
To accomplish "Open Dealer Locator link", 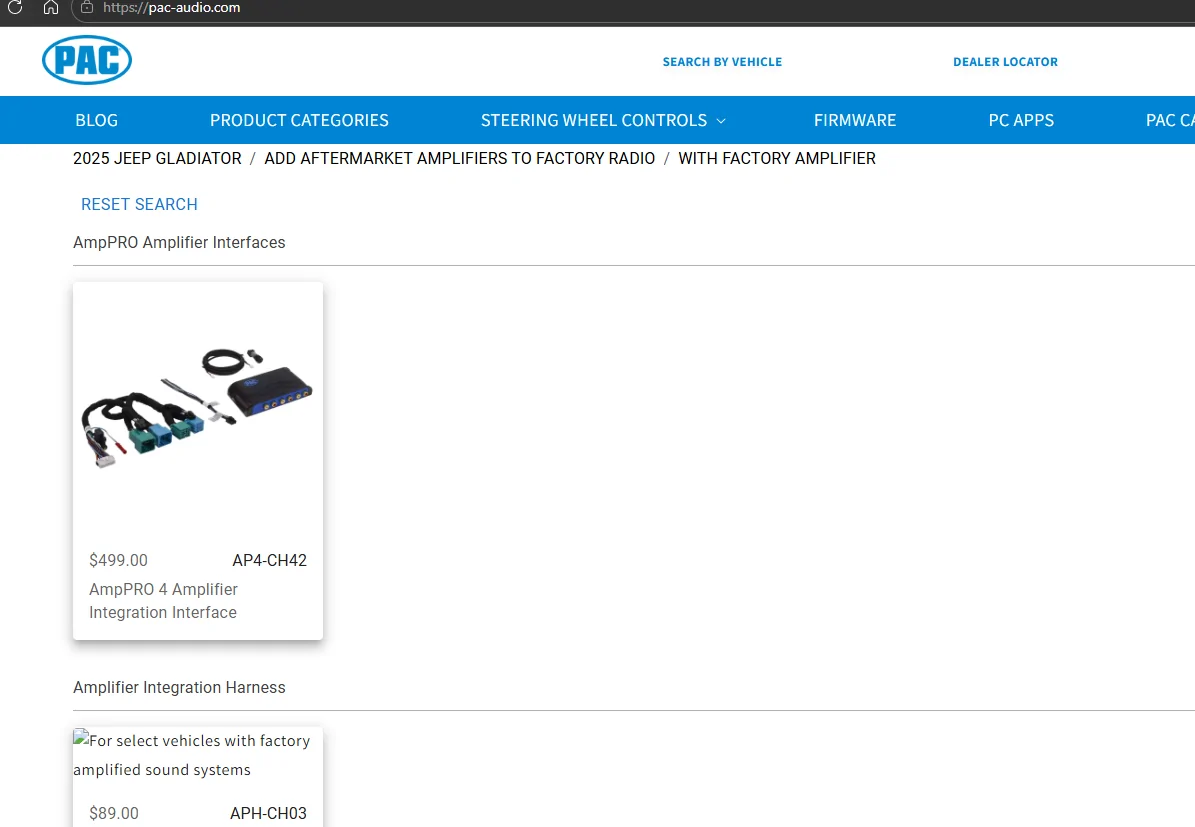I will click(x=1005, y=62).
